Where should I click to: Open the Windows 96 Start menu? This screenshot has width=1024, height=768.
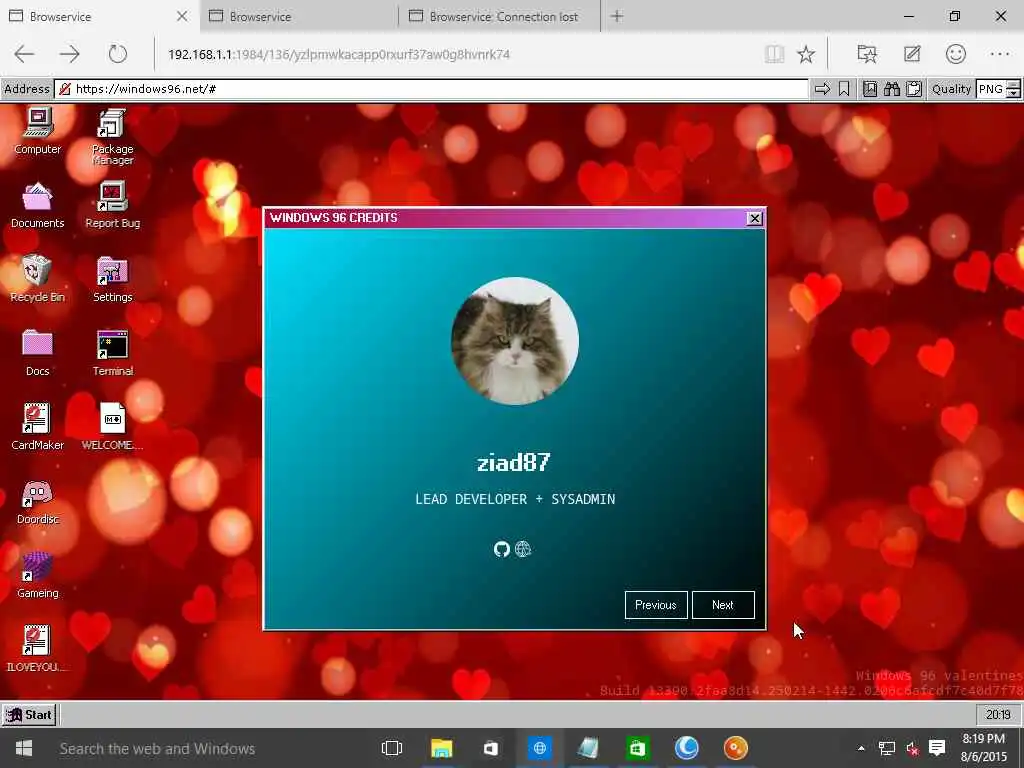[29, 714]
